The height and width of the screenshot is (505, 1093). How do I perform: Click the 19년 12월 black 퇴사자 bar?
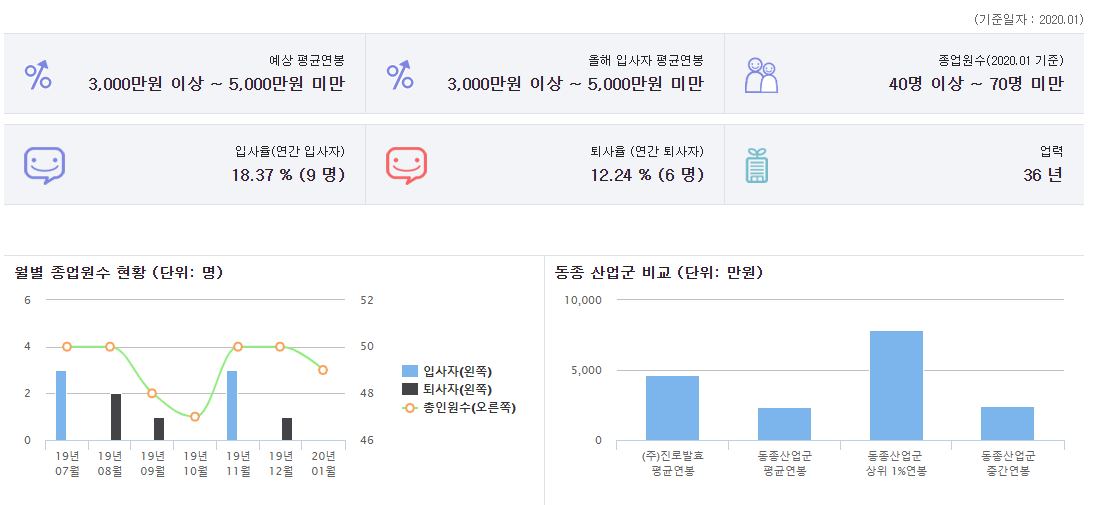287,429
